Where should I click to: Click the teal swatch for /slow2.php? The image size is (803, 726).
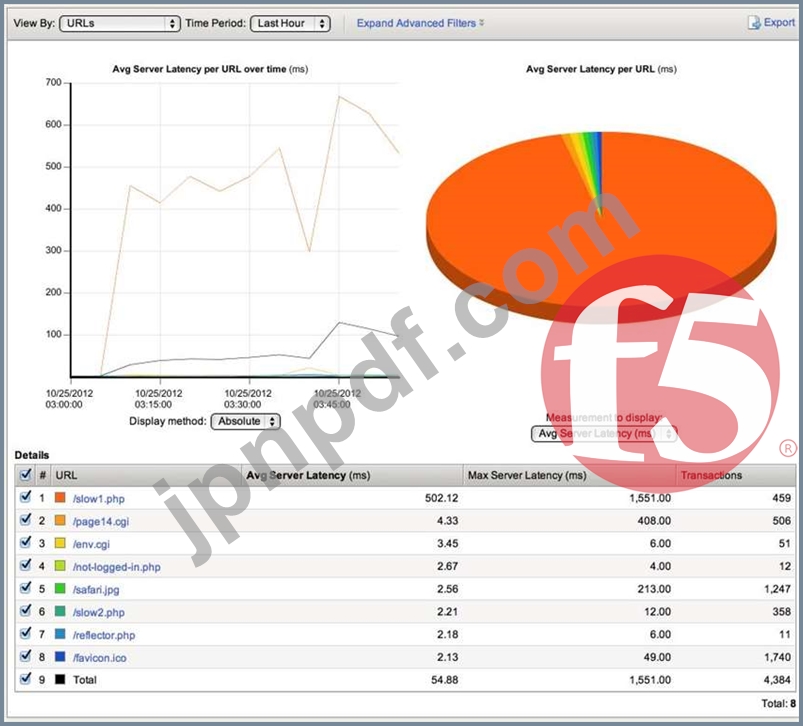60,611
